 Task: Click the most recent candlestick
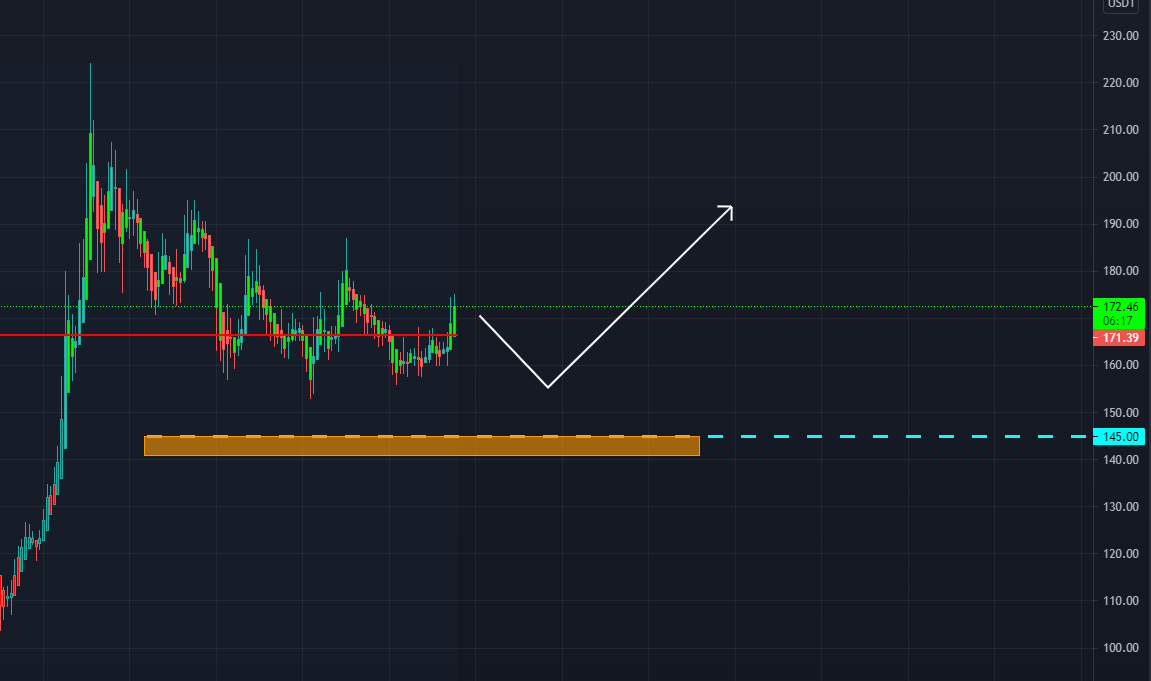(x=452, y=320)
